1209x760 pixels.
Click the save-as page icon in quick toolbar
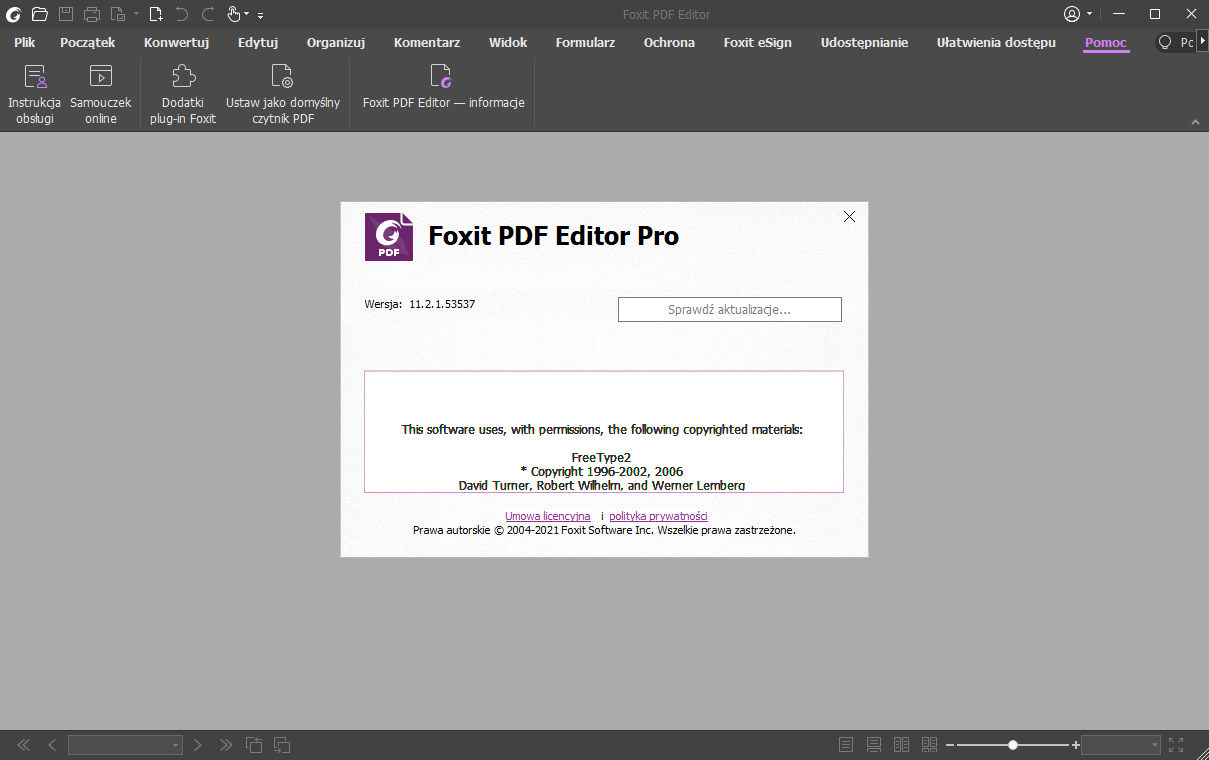(x=118, y=14)
